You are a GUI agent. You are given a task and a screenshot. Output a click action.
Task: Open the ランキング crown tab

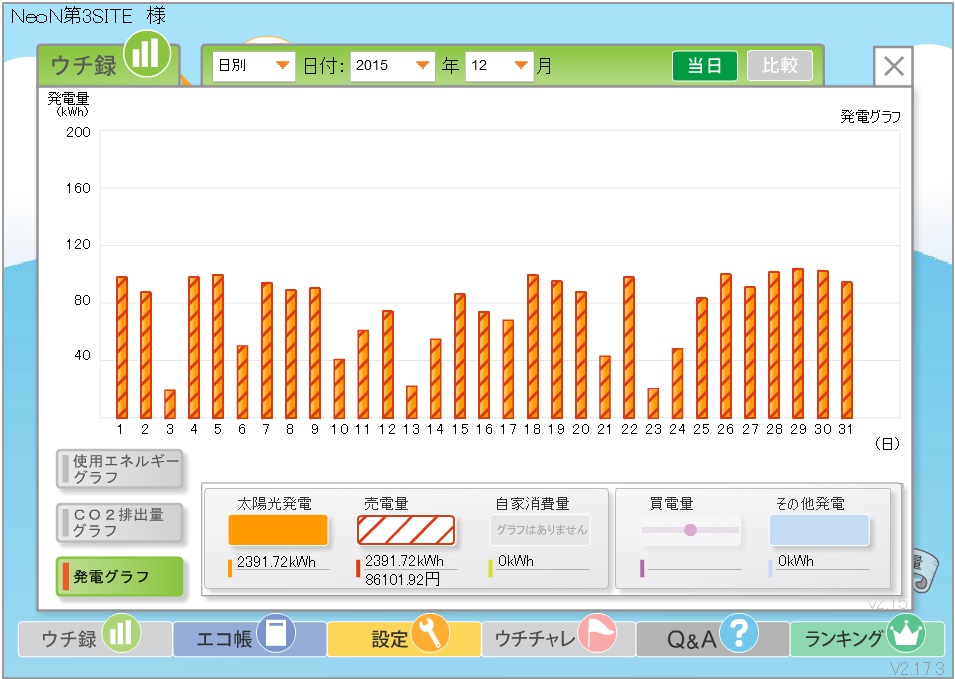point(867,638)
